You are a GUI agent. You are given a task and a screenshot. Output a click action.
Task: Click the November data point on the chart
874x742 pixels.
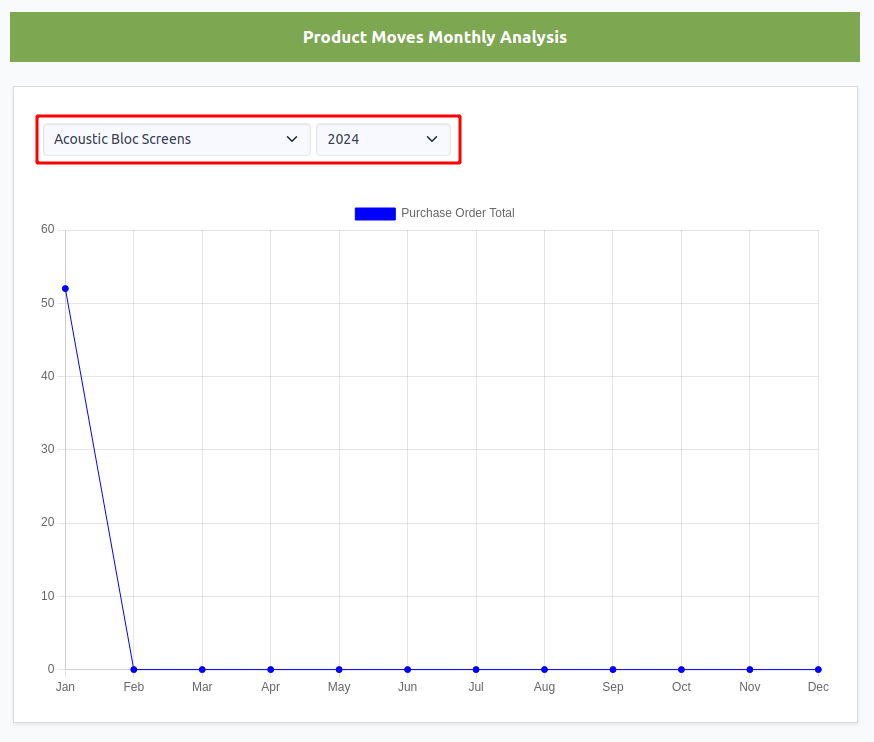pos(750,670)
